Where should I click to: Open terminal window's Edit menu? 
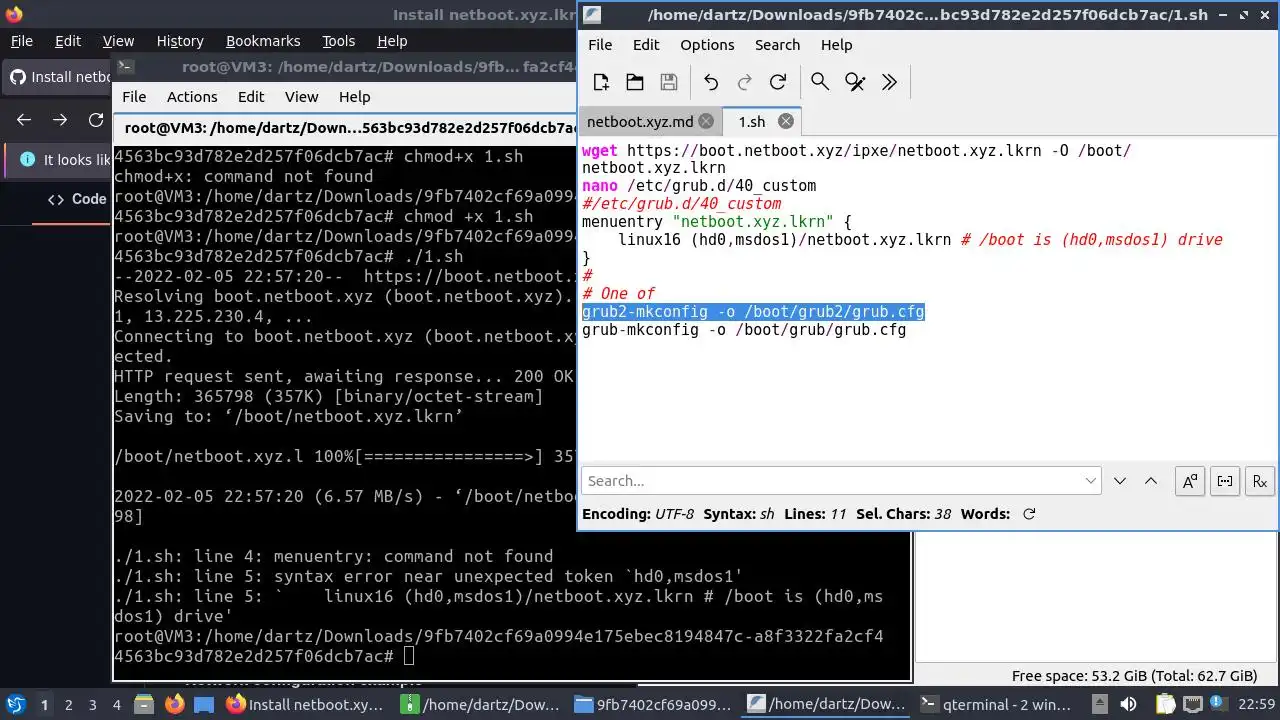(251, 97)
